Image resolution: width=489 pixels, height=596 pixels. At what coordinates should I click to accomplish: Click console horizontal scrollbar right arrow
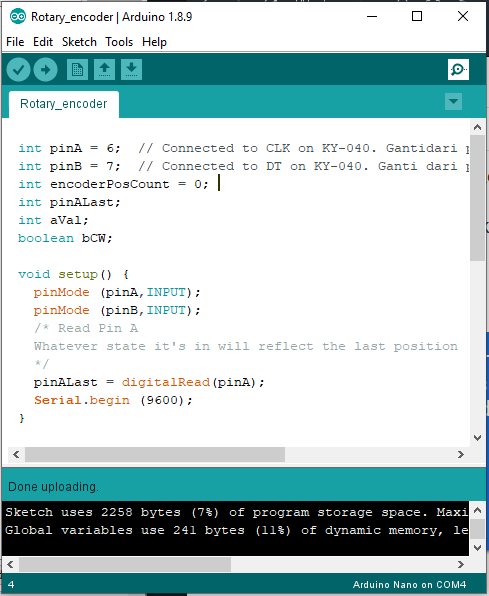pyautogui.click(x=461, y=564)
